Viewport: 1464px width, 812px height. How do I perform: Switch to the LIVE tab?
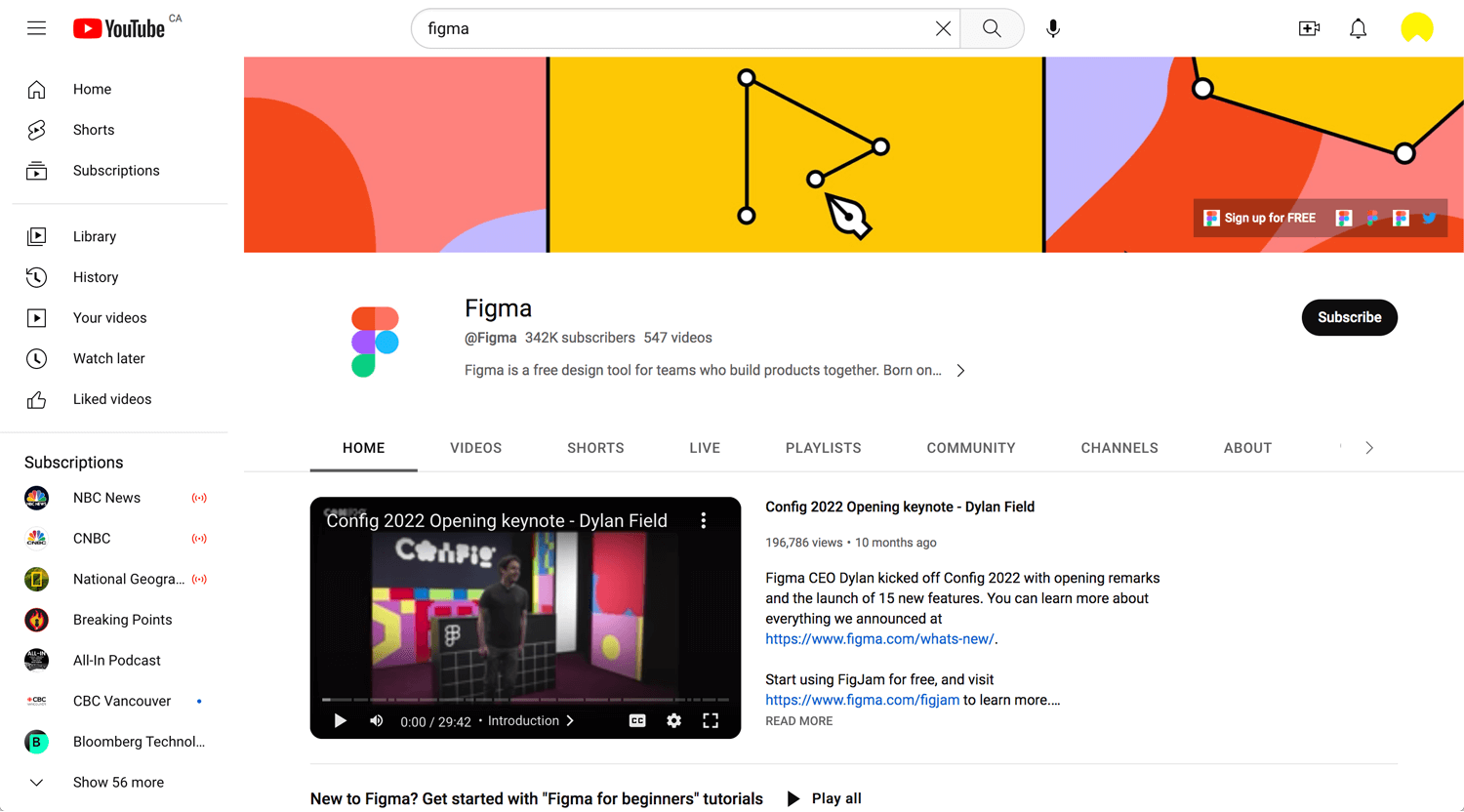tap(705, 448)
